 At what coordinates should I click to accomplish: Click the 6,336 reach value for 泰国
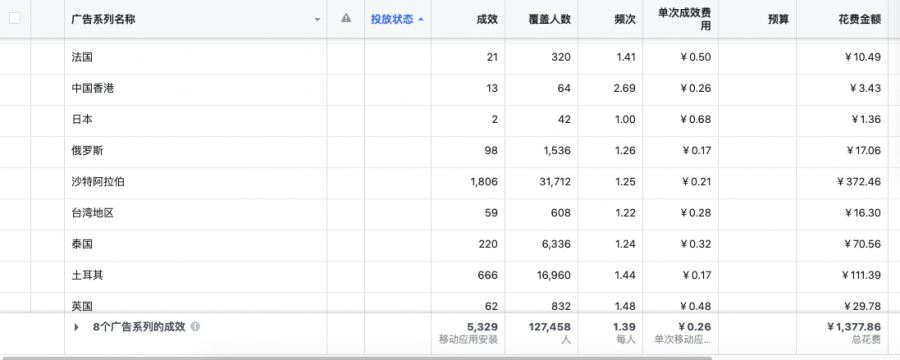point(556,244)
